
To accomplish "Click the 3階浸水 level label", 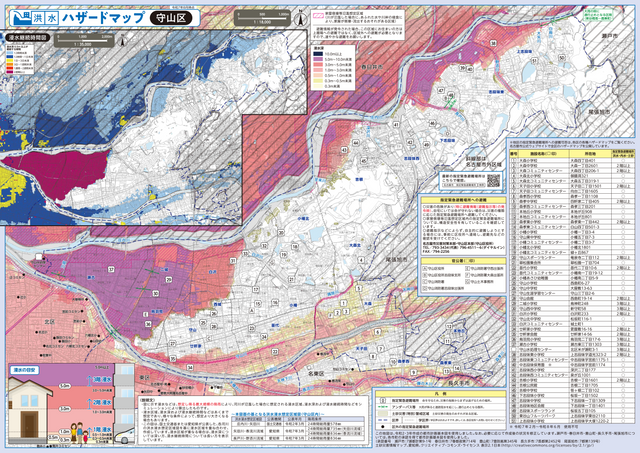I will point(102,379).
